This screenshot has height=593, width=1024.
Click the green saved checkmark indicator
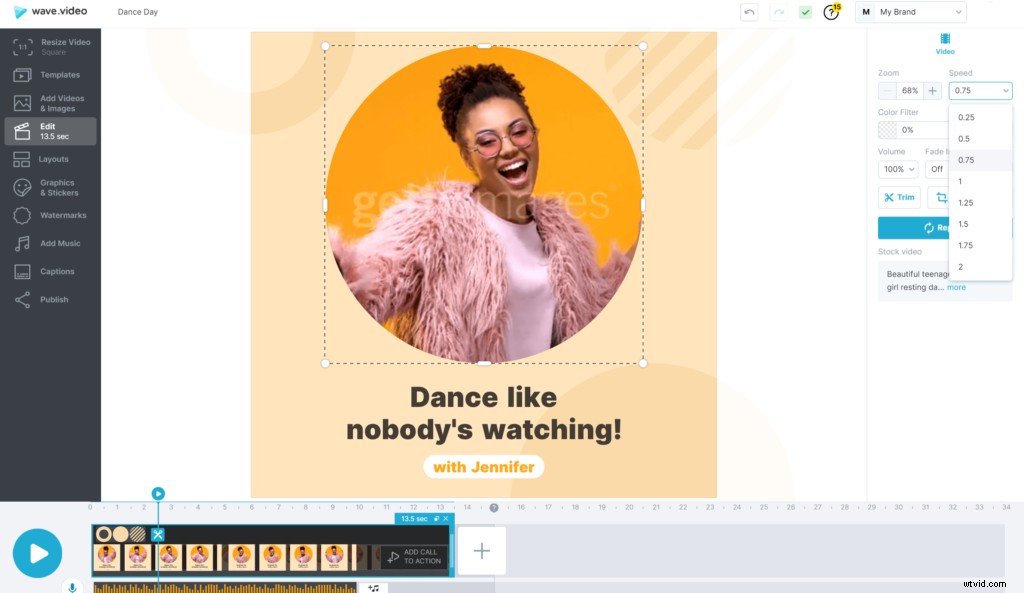click(805, 12)
